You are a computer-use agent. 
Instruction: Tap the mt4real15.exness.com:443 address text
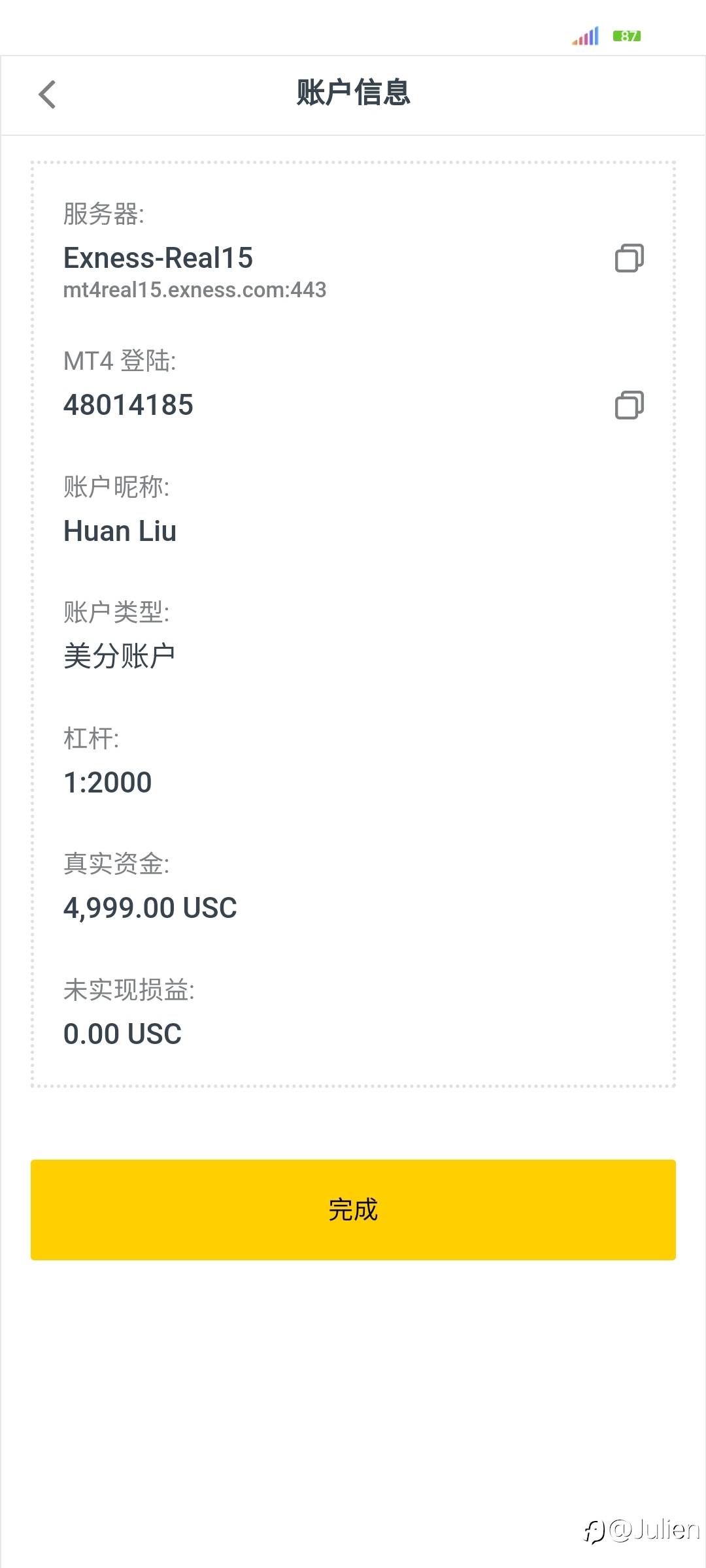point(195,290)
